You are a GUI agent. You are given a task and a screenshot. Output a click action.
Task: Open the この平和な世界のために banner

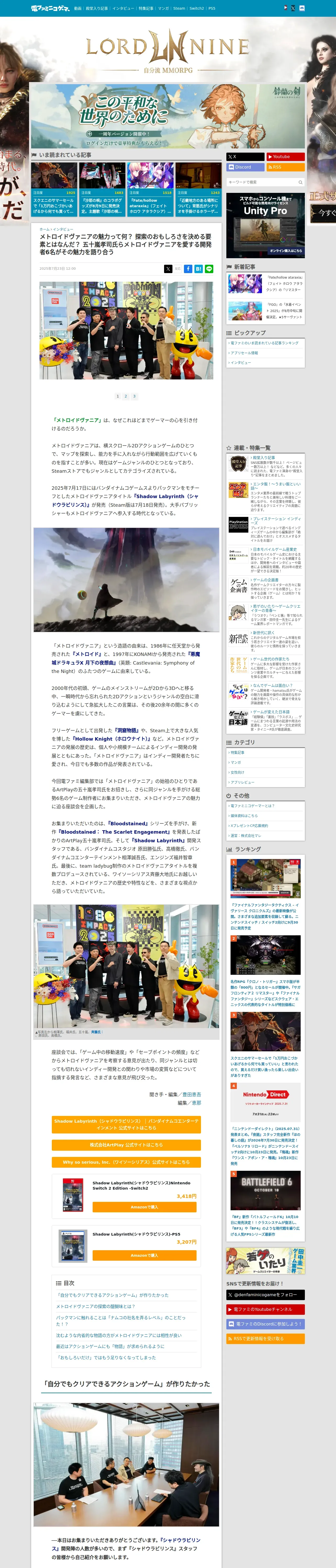point(168,116)
